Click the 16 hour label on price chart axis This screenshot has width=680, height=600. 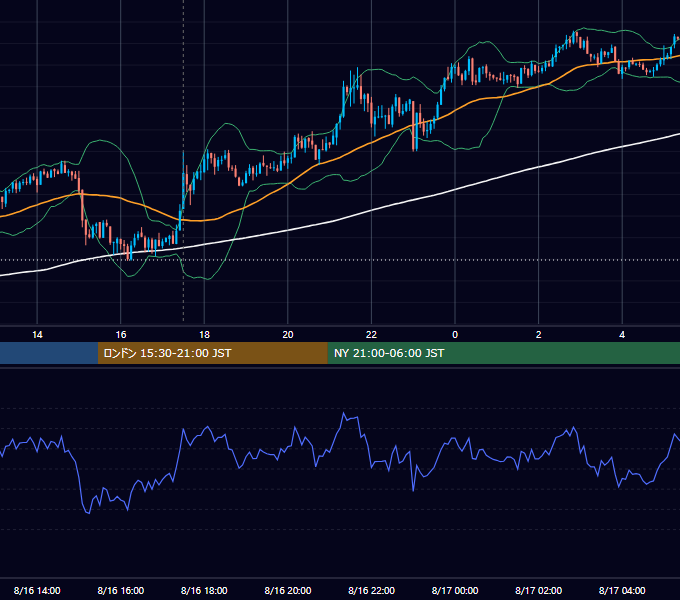click(121, 335)
